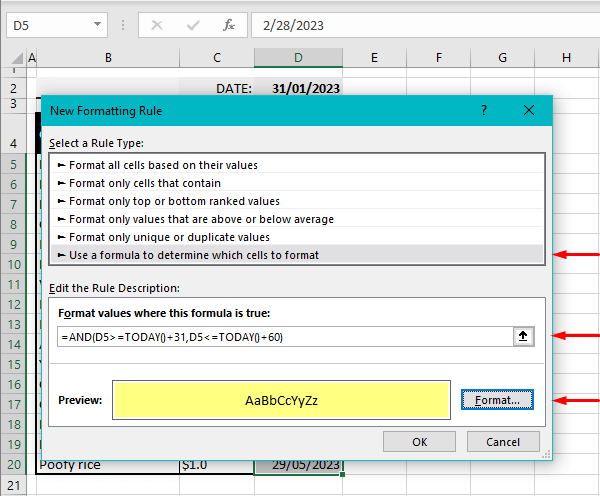
Task: Click the 'Poofy rice' cell
Action: [108, 465]
